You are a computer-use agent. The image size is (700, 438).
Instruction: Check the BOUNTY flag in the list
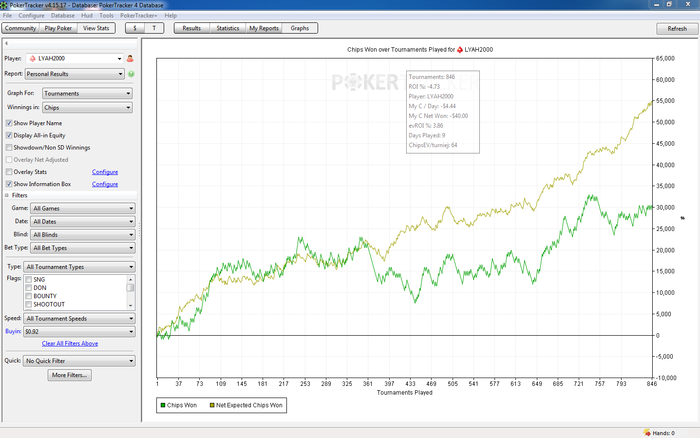(x=29, y=296)
